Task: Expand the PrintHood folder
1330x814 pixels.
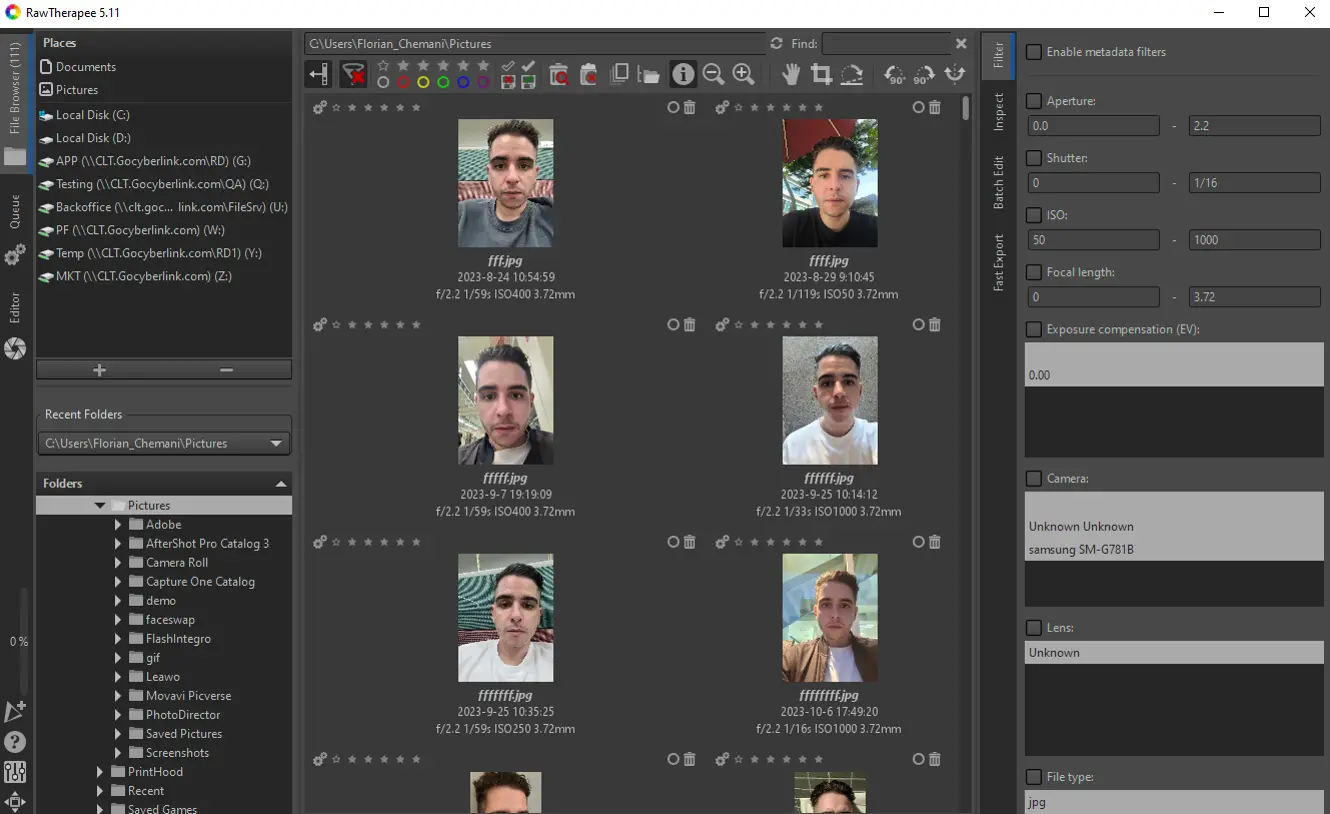Action: tap(100, 772)
